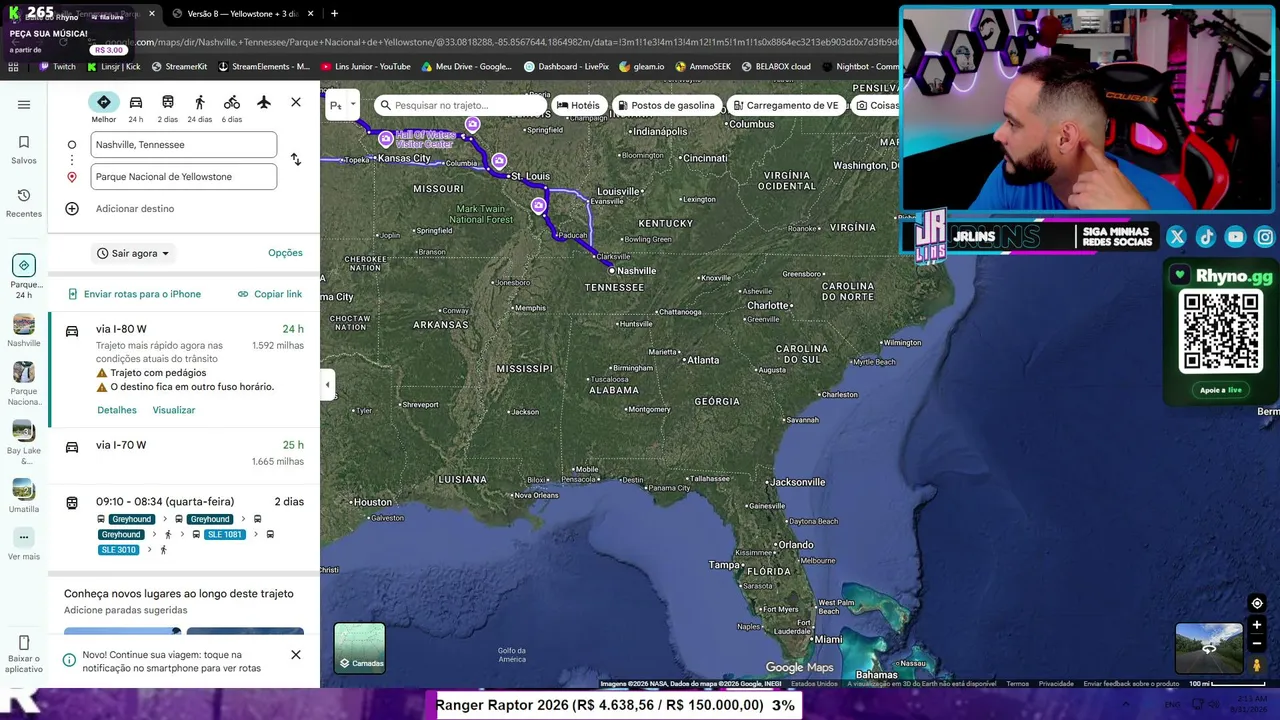This screenshot has width=1280, height=720.
Task: Collapse the side panel with the arrow
Action: click(327, 385)
